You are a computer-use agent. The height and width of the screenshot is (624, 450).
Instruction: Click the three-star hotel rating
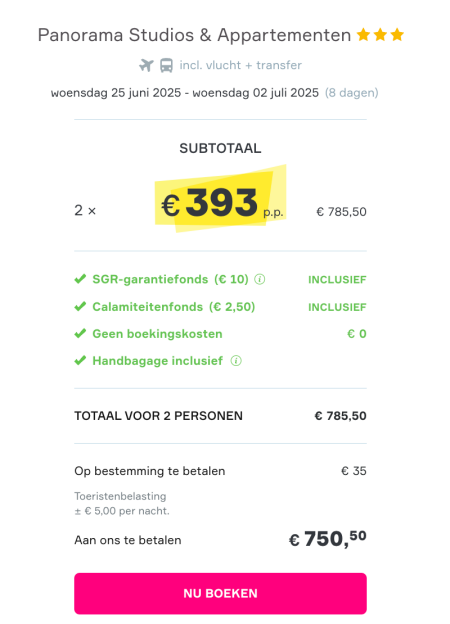pyautogui.click(x=380, y=35)
